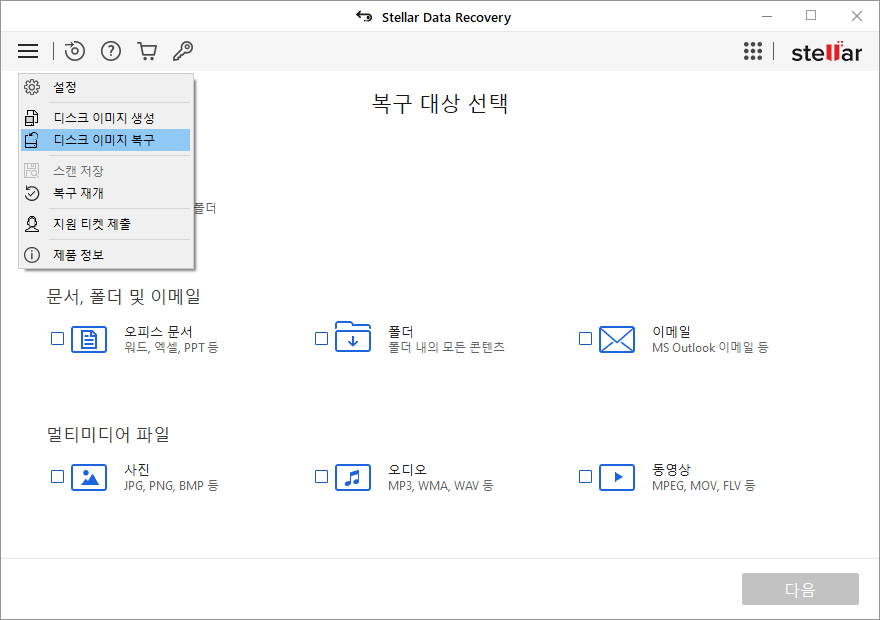
Task: Click the shopping cart buy icon
Action: pos(147,51)
